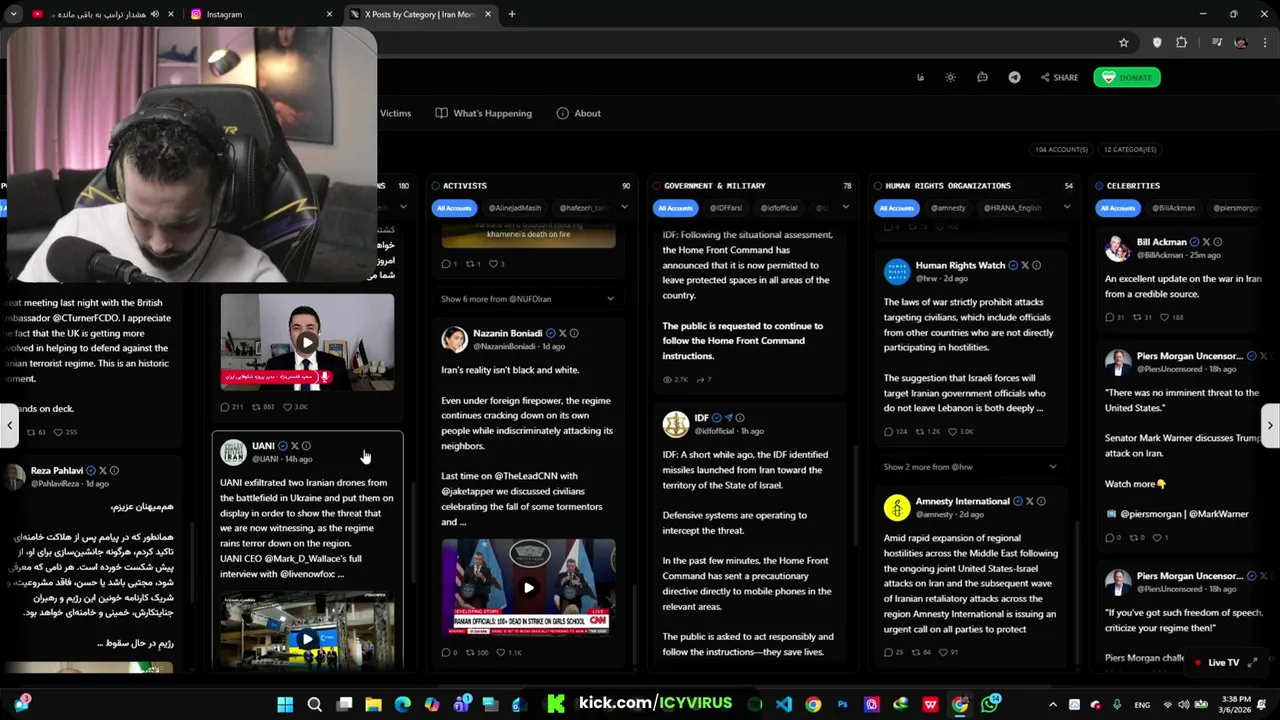Open the X link on Nazanin Boniadi's post
The image size is (1280, 720).
pos(562,333)
